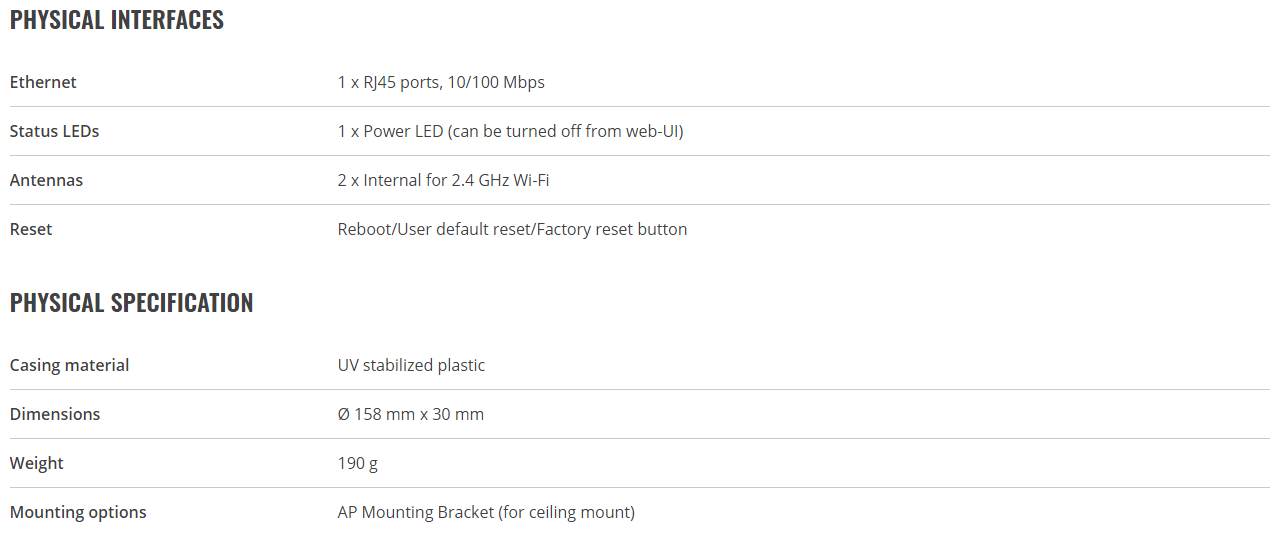This screenshot has height=545, width=1275.
Task: Select the Dimensions row label
Action: point(55,414)
